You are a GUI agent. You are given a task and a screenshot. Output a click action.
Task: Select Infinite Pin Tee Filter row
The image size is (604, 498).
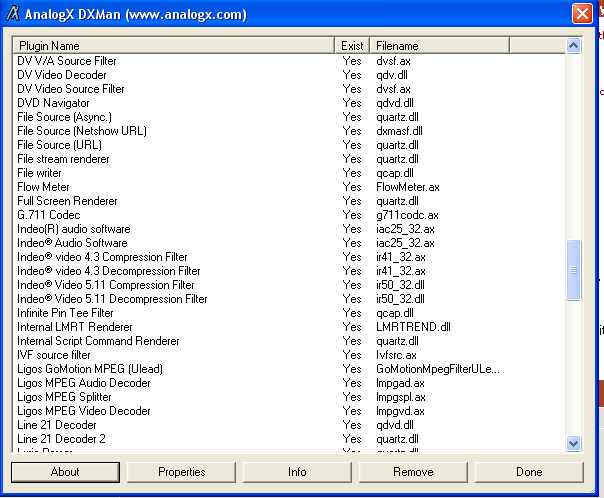tap(289, 313)
